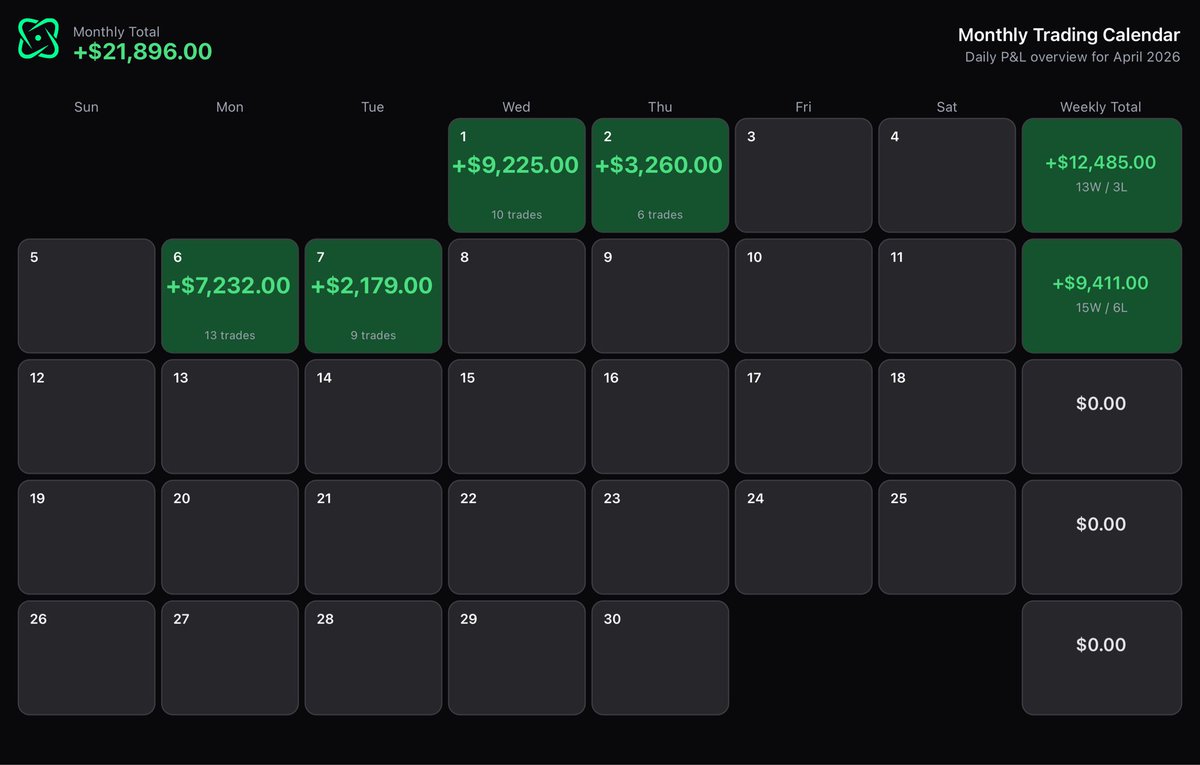Select the empty day cell for April 30
Image resolution: width=1200 pixels, height=765 pixels.
660,658
